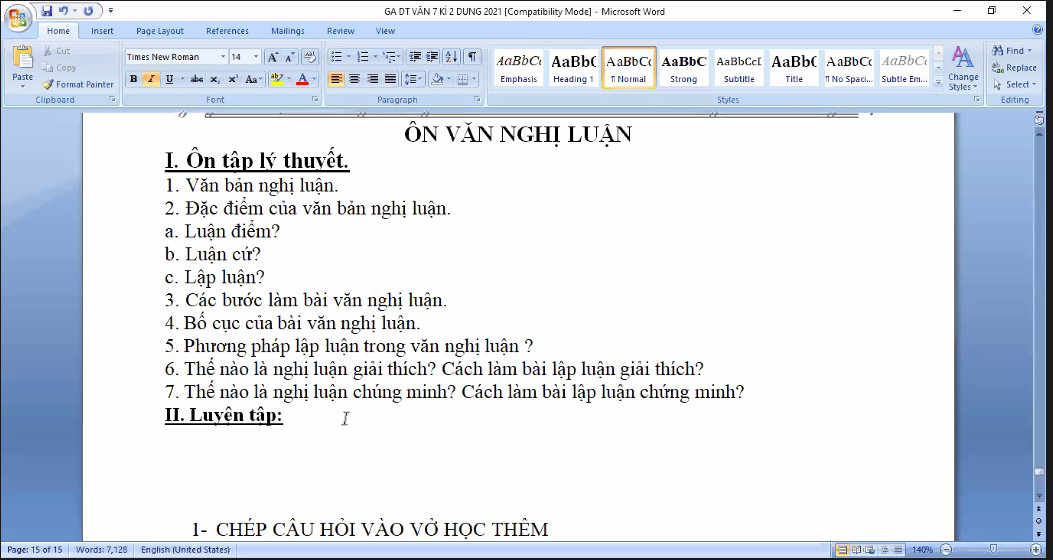Click the Grow Font icon
1053x560 pixels.
273,57
